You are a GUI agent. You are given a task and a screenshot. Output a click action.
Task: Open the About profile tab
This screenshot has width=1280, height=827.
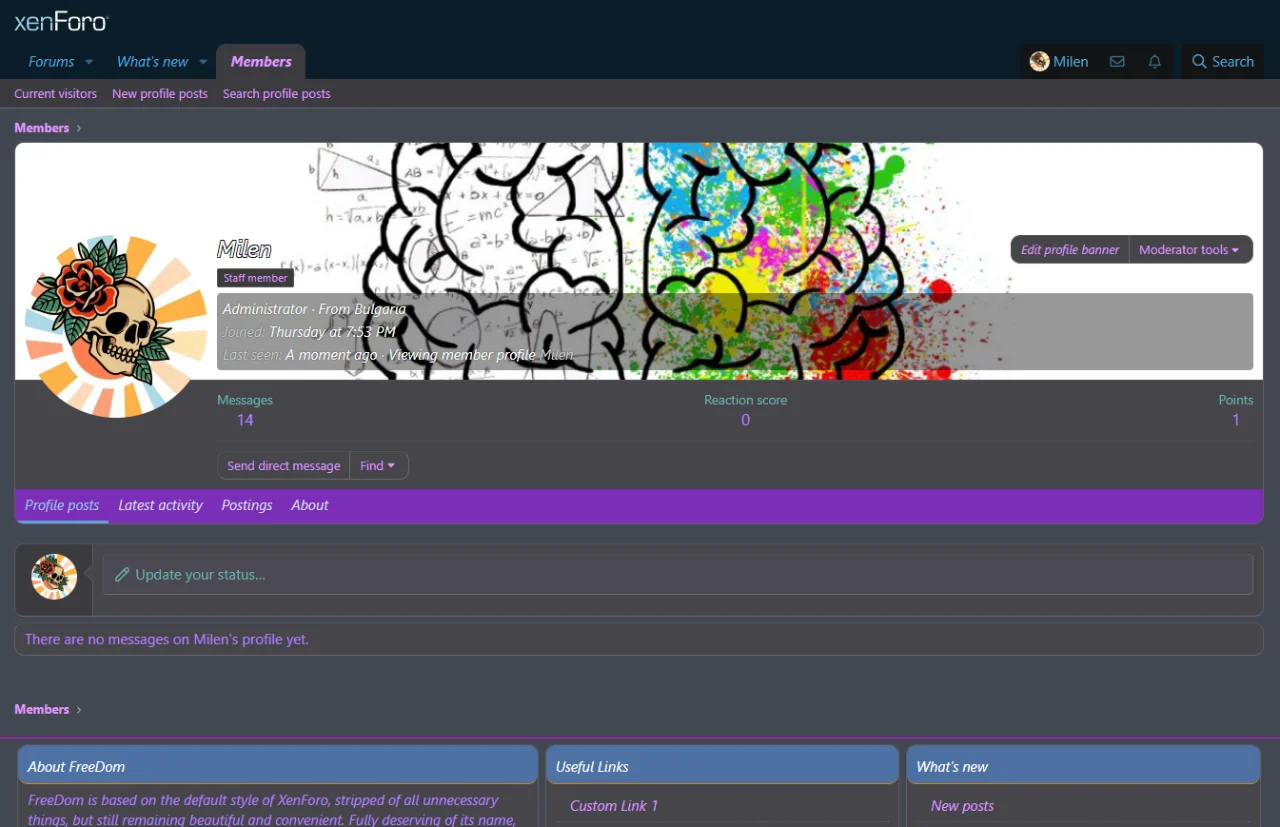tap(310, 506)
